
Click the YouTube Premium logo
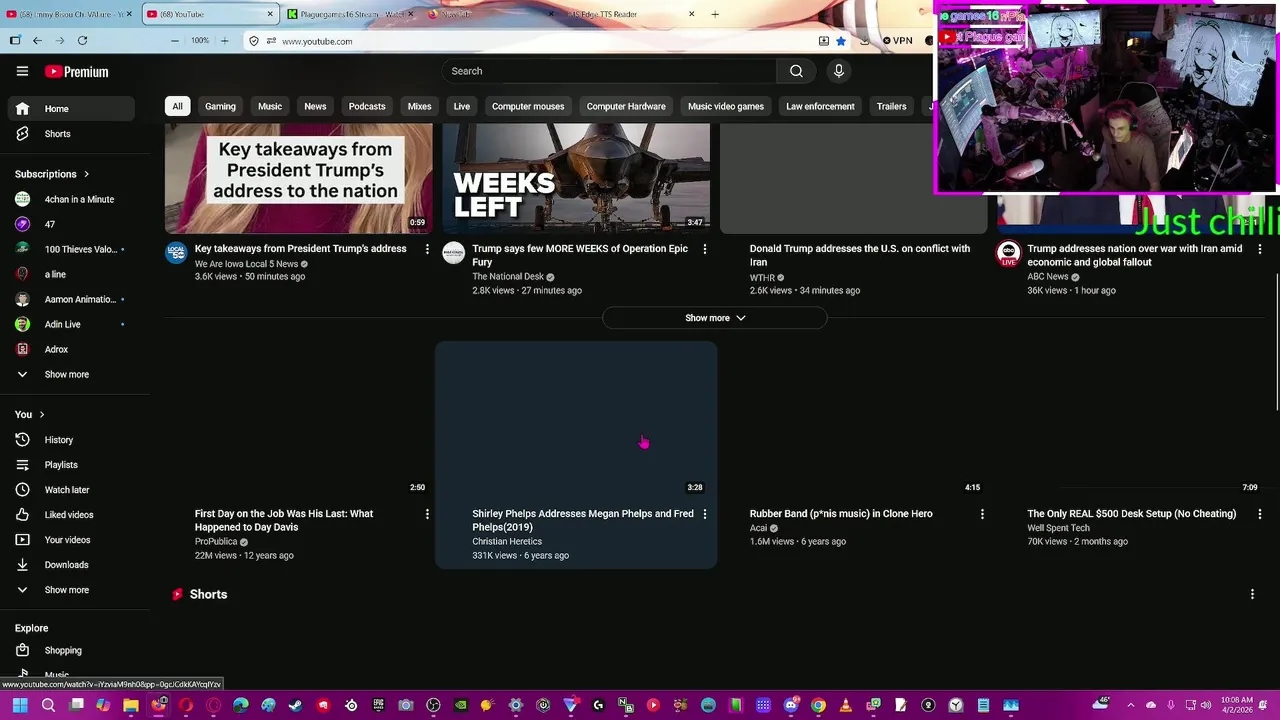click(x=76, y=72)
